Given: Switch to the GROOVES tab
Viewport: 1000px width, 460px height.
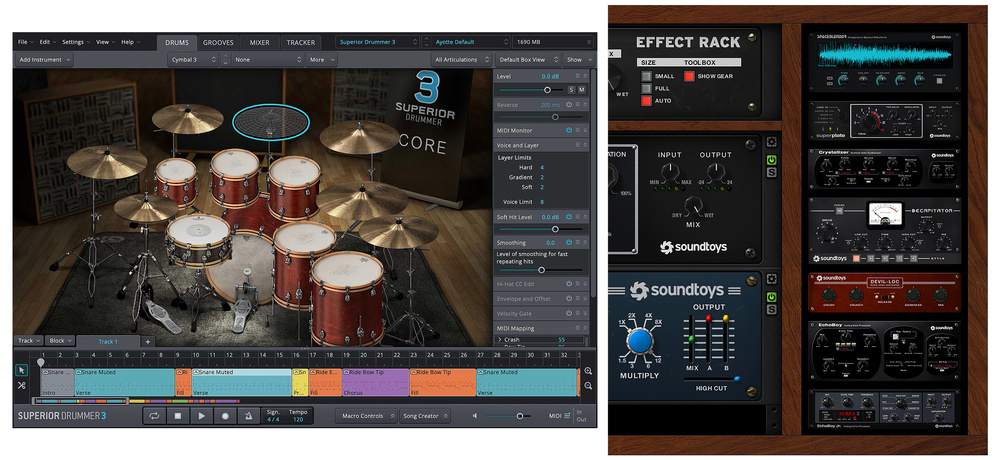Looking at the screenshot, I should coord(218,42).
